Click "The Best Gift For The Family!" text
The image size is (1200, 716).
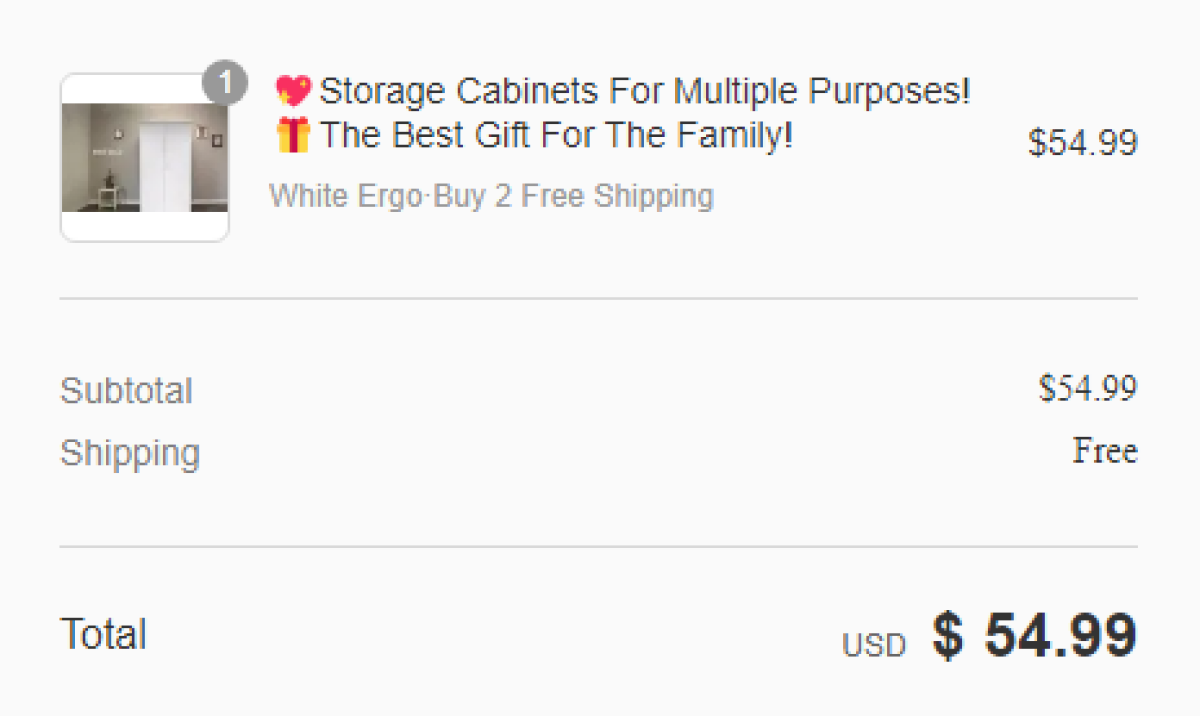coord(556,135)
